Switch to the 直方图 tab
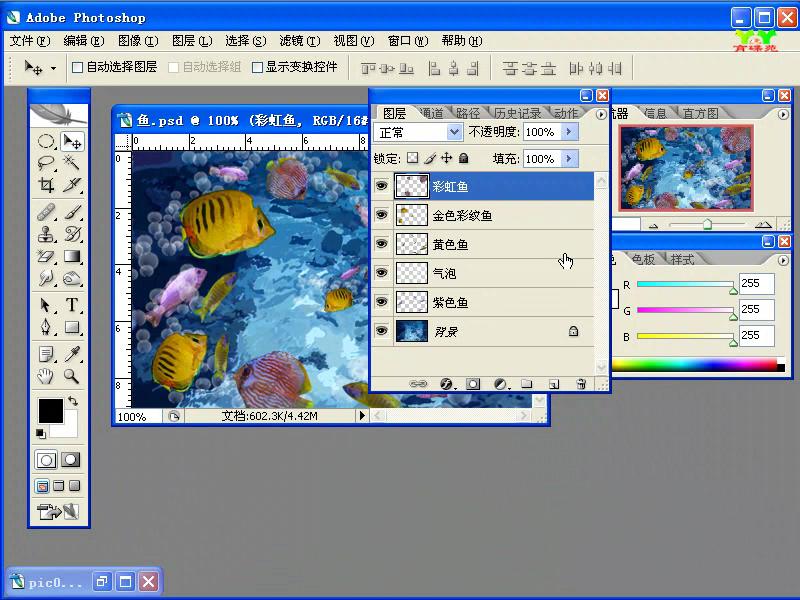The height and width of the screenshot is (600, 800). pyautogui.click(x=701, y=113)
